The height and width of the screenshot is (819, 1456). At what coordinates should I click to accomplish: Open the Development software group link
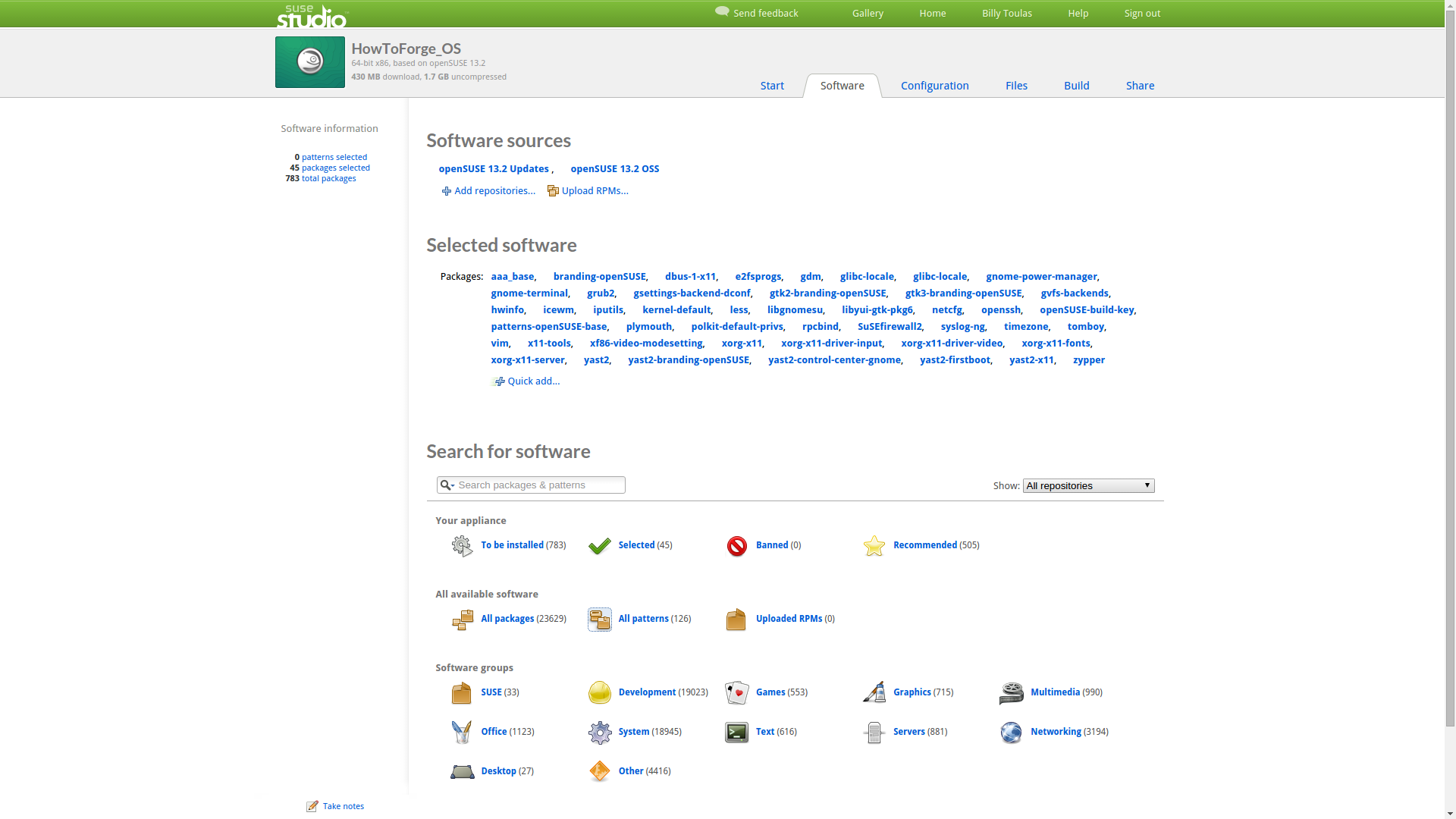(647, 692)
